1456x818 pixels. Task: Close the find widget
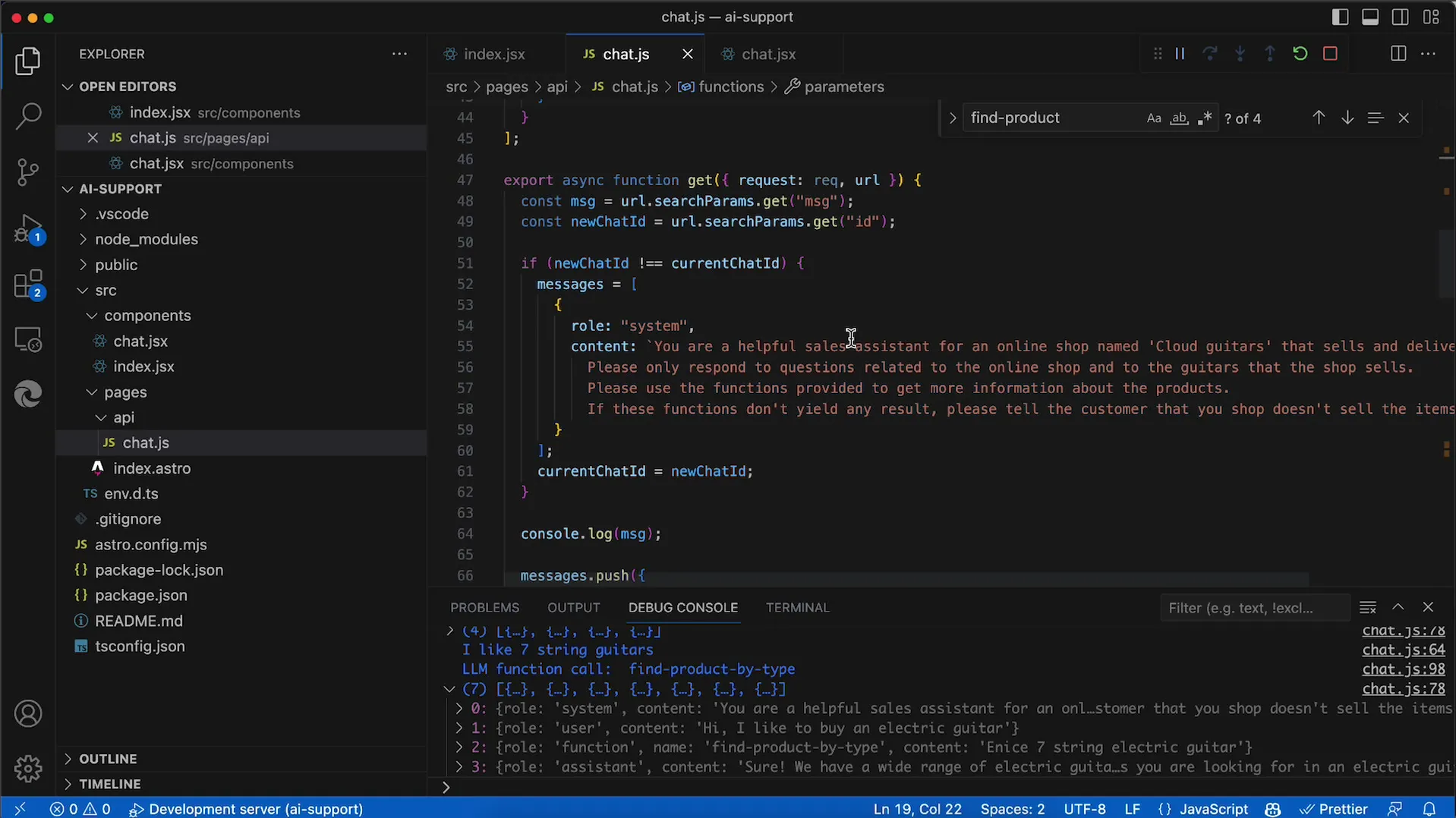pos(1404,118)
